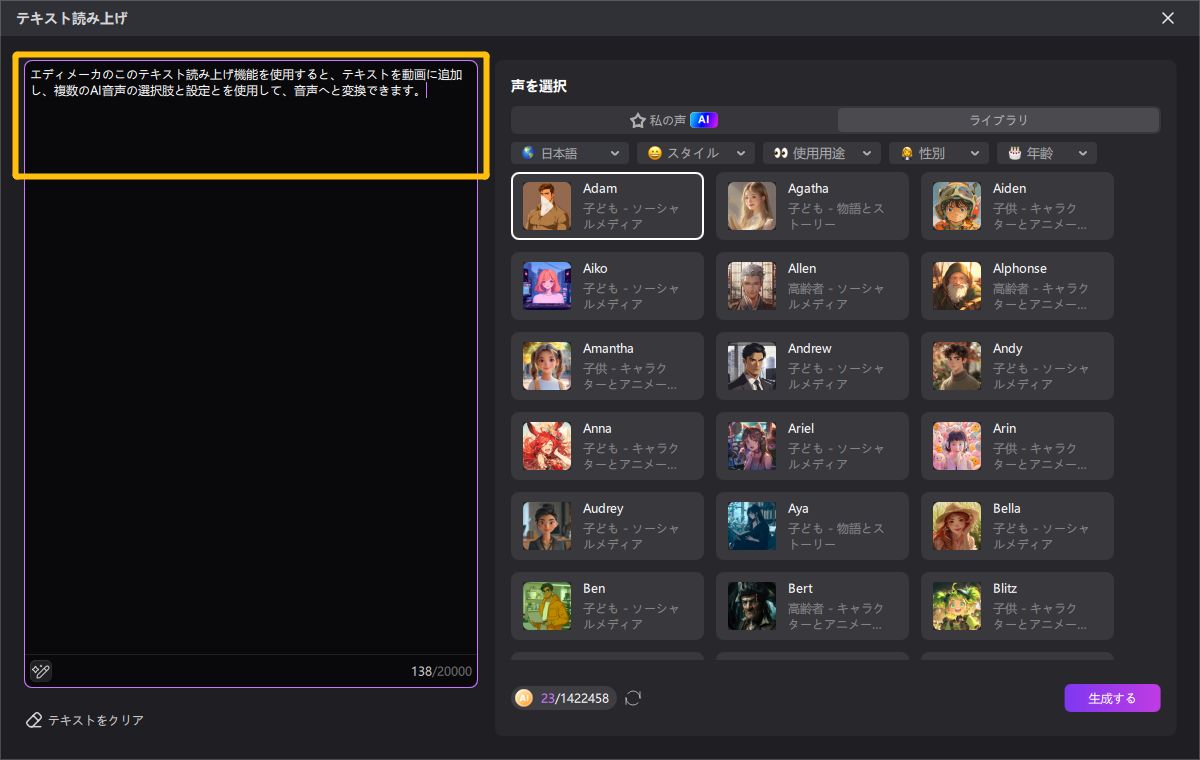Click the AI rewrite magic wand icon
The image size is (1200, 760).
(40, 671)
